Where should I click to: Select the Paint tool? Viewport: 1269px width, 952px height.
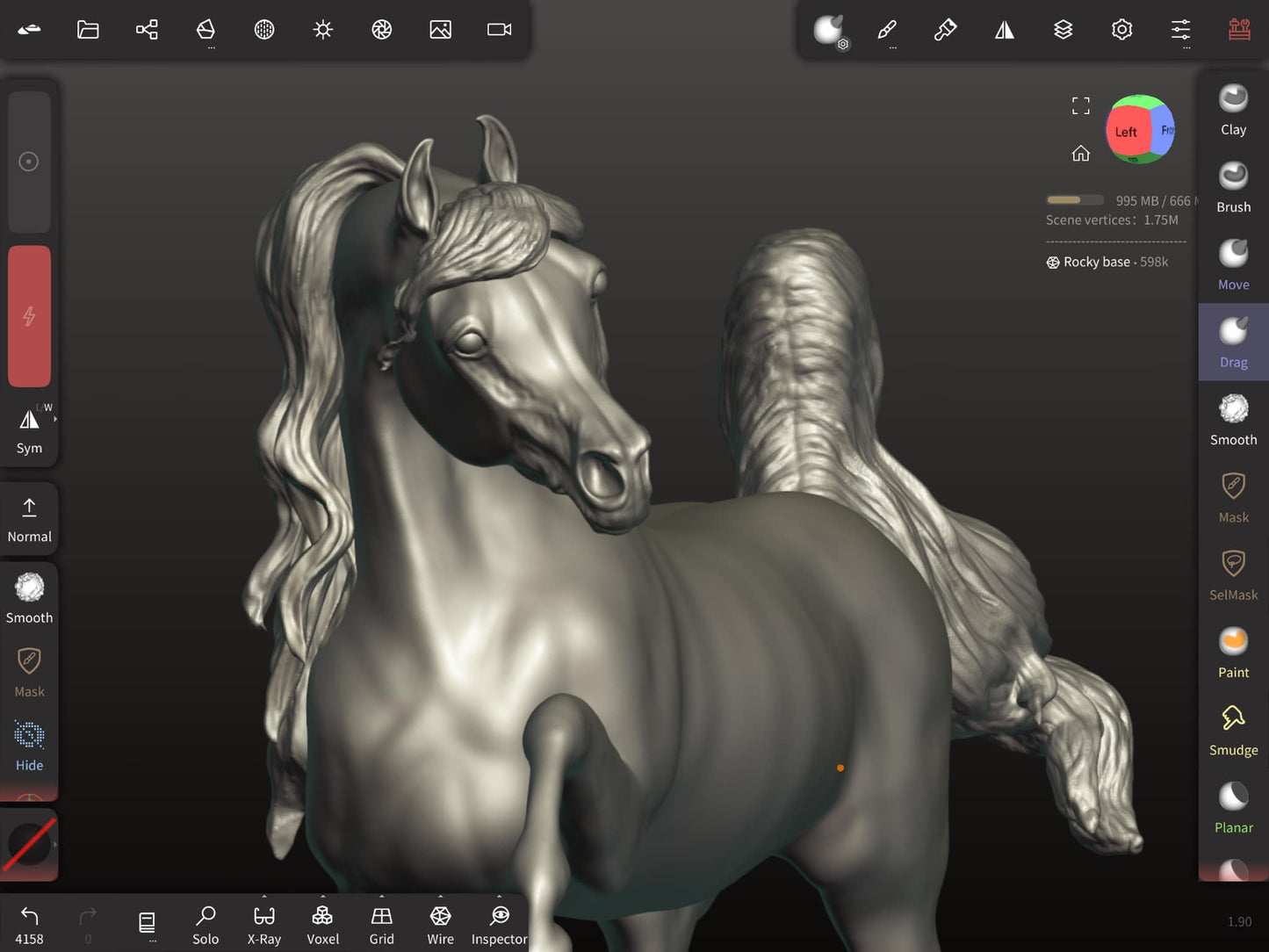tap(1233, 653)
